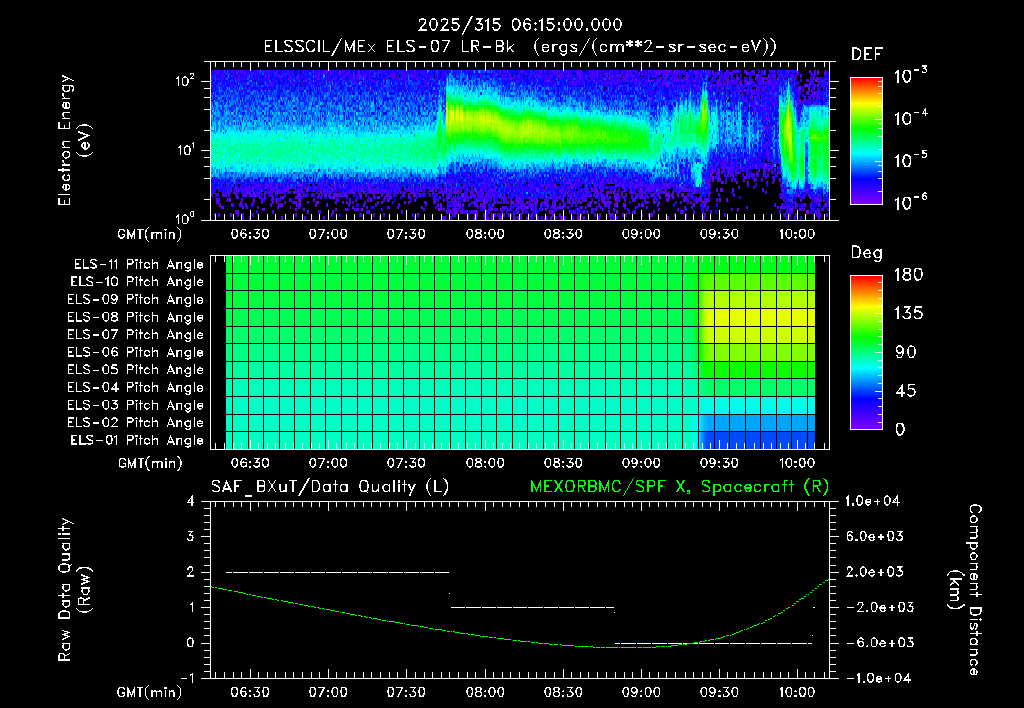1024x708 pixels.
Task: Click the 6.0e+03 right axis tick label
Action: coord(874,537)
